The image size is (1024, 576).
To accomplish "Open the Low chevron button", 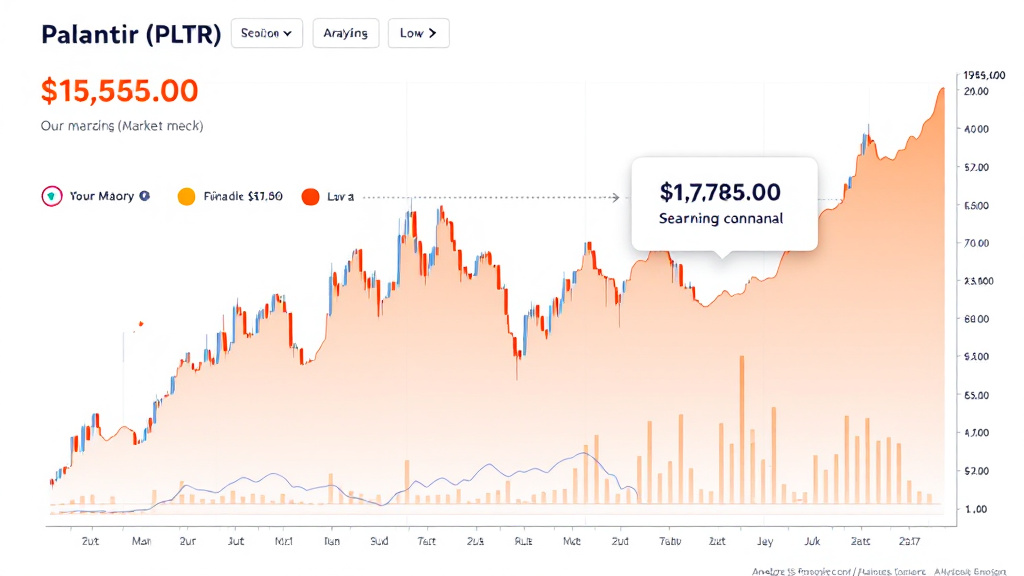I will coord(419,33).
